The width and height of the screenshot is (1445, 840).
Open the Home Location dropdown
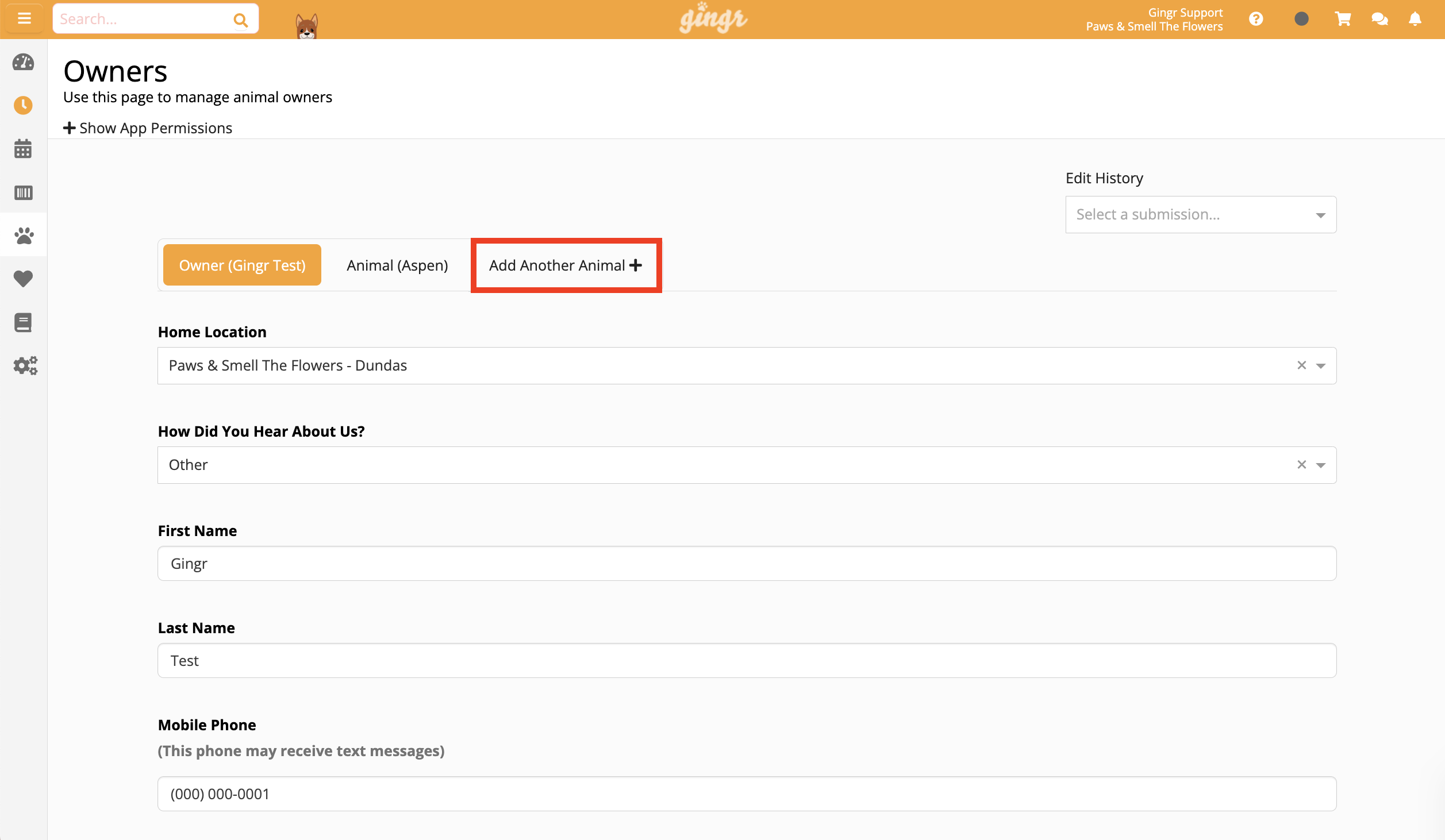pyautogui.click(x=747, y=365)
